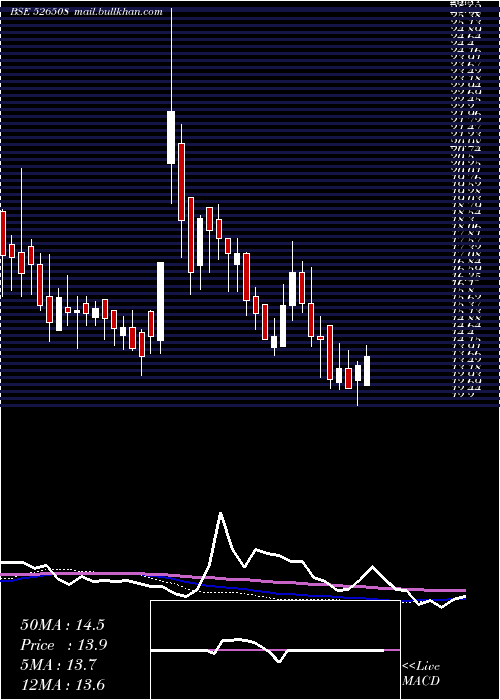The height and width of the screenshot is (700, 500).
Task: Click the "BSE 526508" chart title
Action: (x=39, y=12)
